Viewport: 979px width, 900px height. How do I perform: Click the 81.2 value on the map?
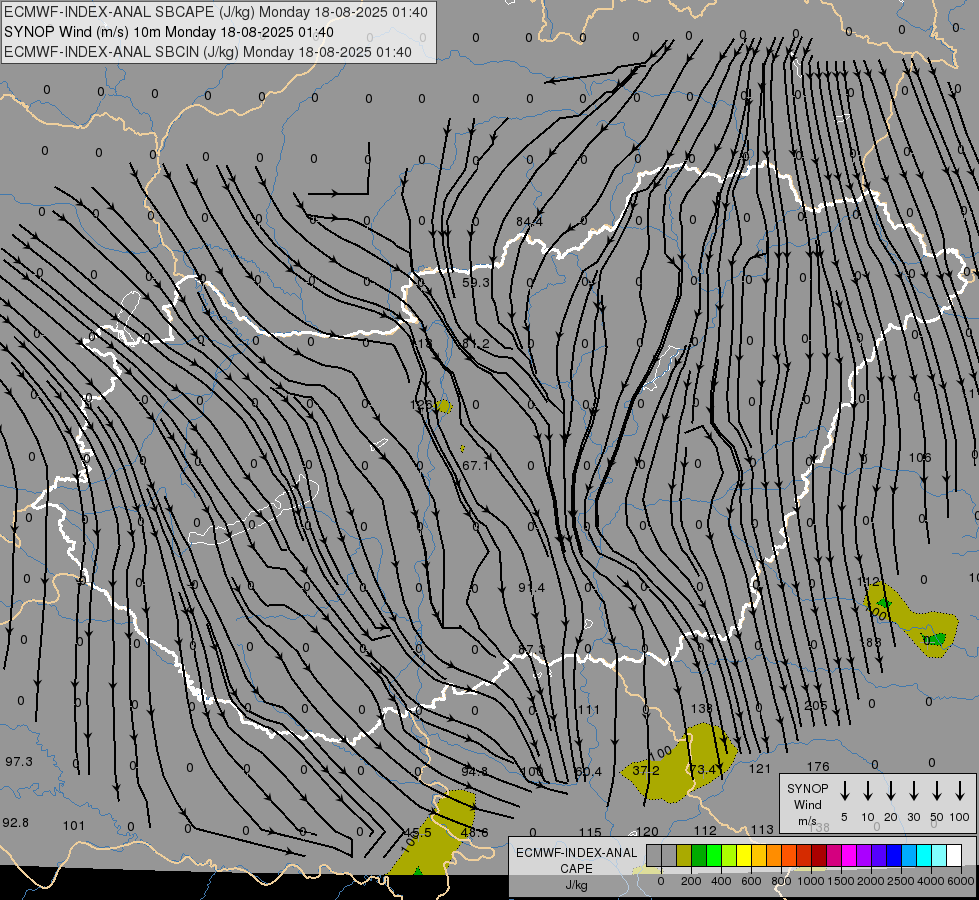click(476, 344)
